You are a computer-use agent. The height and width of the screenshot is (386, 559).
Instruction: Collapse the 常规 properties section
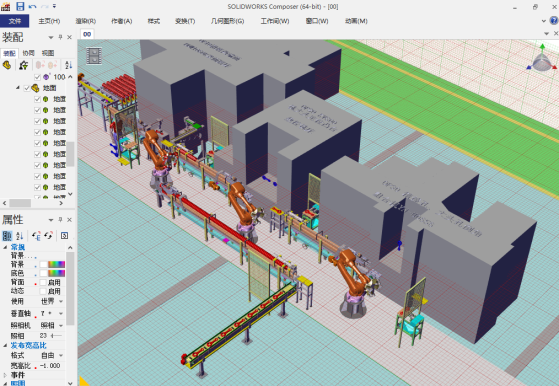click(5, 247)
